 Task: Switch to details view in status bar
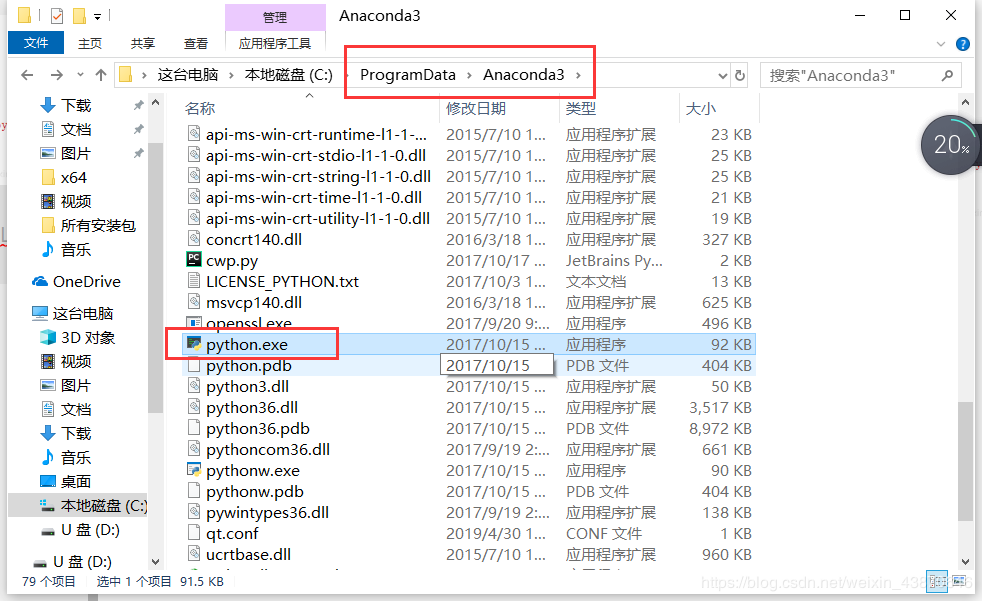tap(937, 580)
